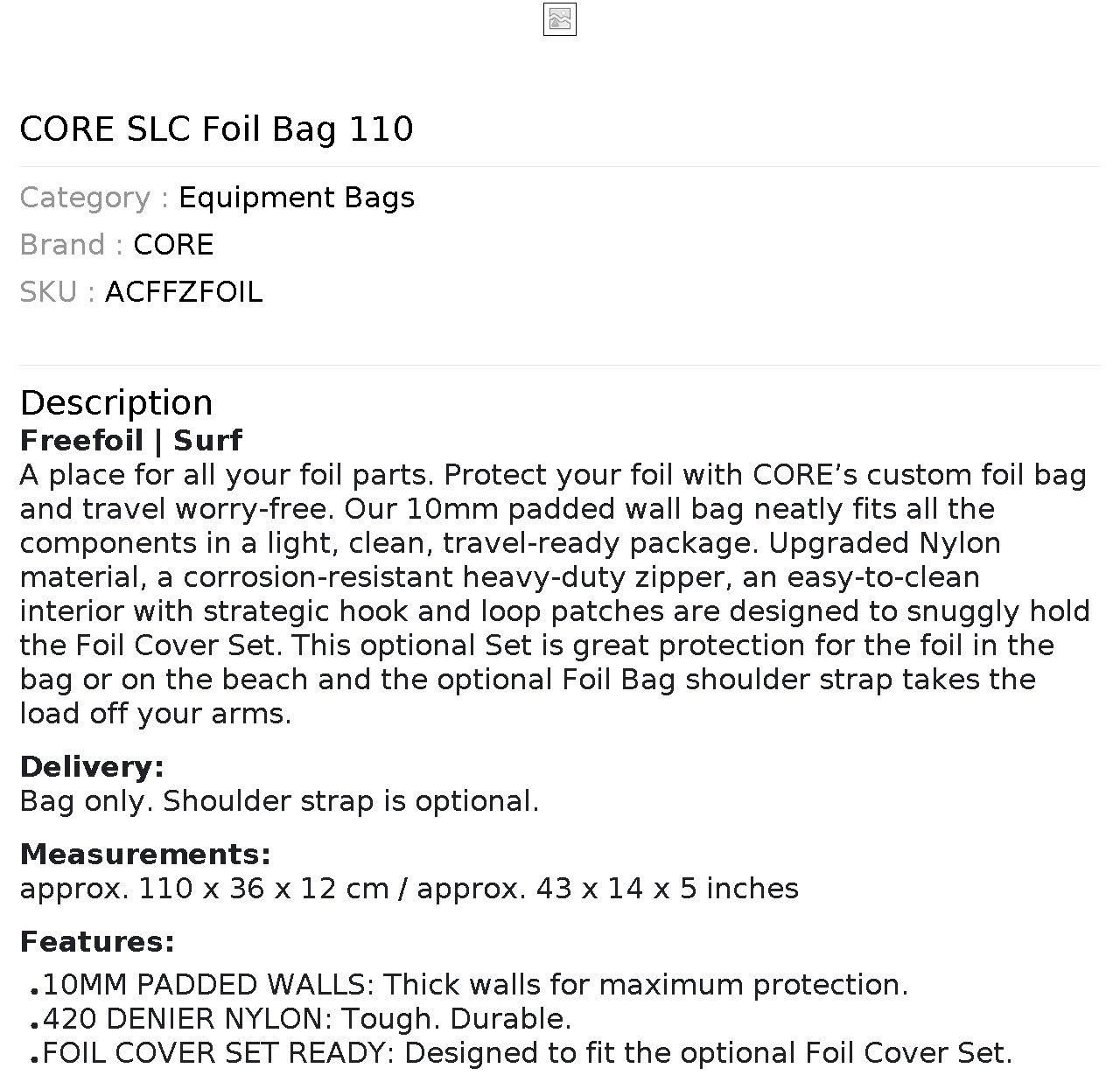Image resolution: width=1120 pixels, height=1089 pixels.
Task: Click the 'load off your arms' paragraph ending
Action: 156,714
